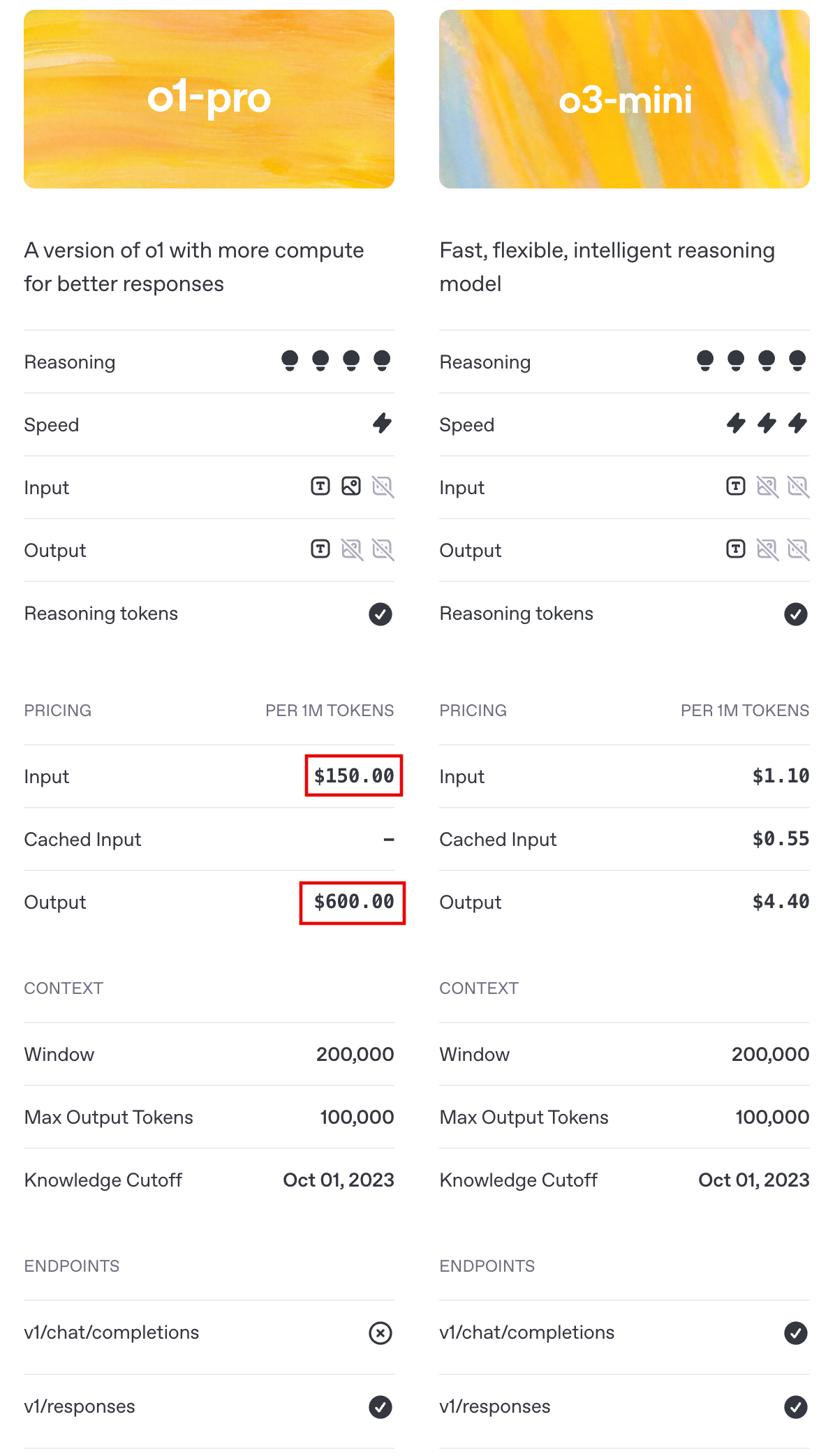Click the disabled image output icon for o1-pro
This screenshot has width=835, height=1456.
(352, 550)
